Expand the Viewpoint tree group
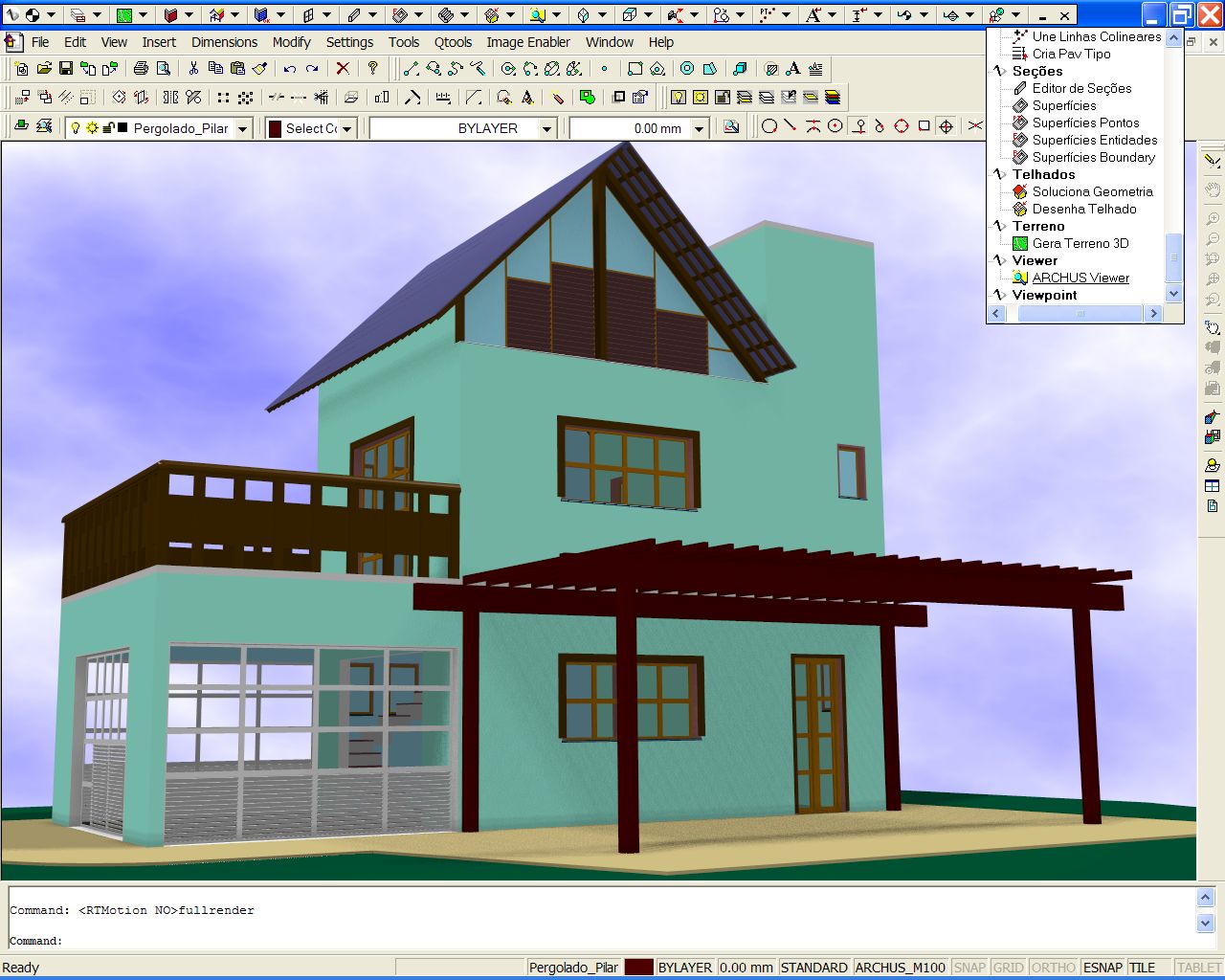 pos(1000,295)
